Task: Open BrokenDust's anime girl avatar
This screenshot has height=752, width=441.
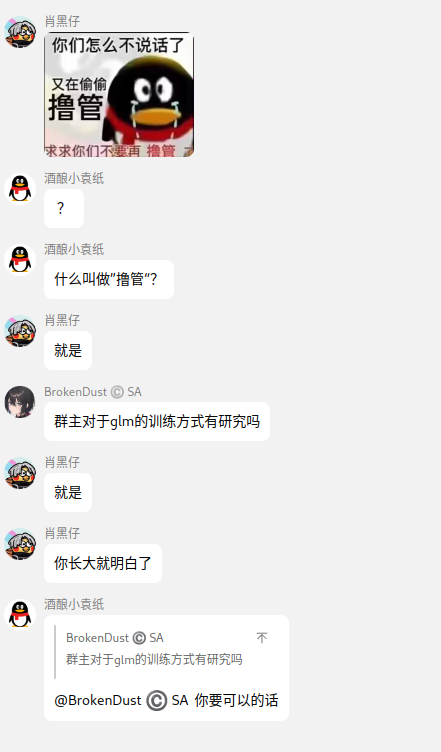Action: coord(20,401)
